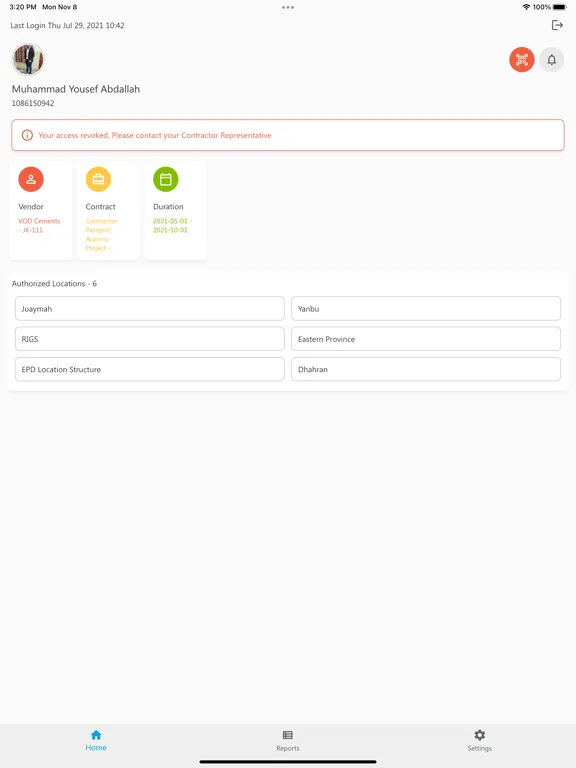Tap the battery indicator icon
576x768 pixels.
(x=559, y=7)
